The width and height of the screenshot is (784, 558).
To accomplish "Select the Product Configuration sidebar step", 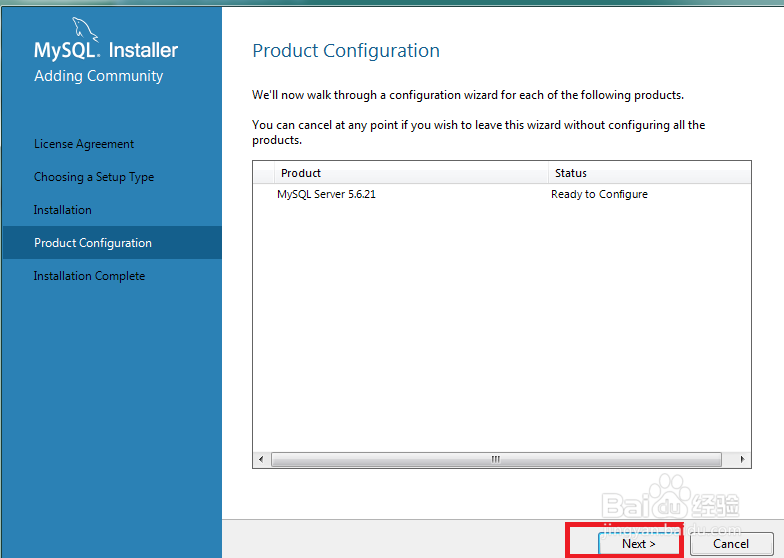I will tap(112, 242).
